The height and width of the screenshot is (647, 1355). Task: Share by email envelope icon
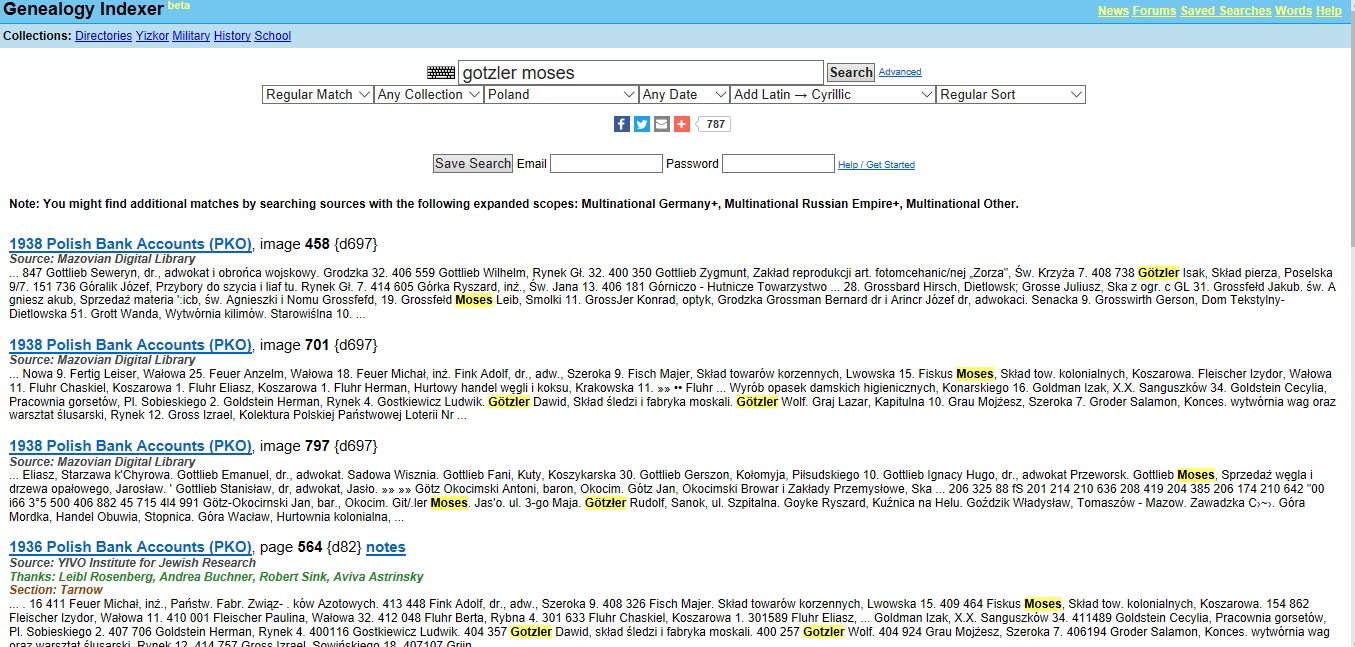click(662, 124)
